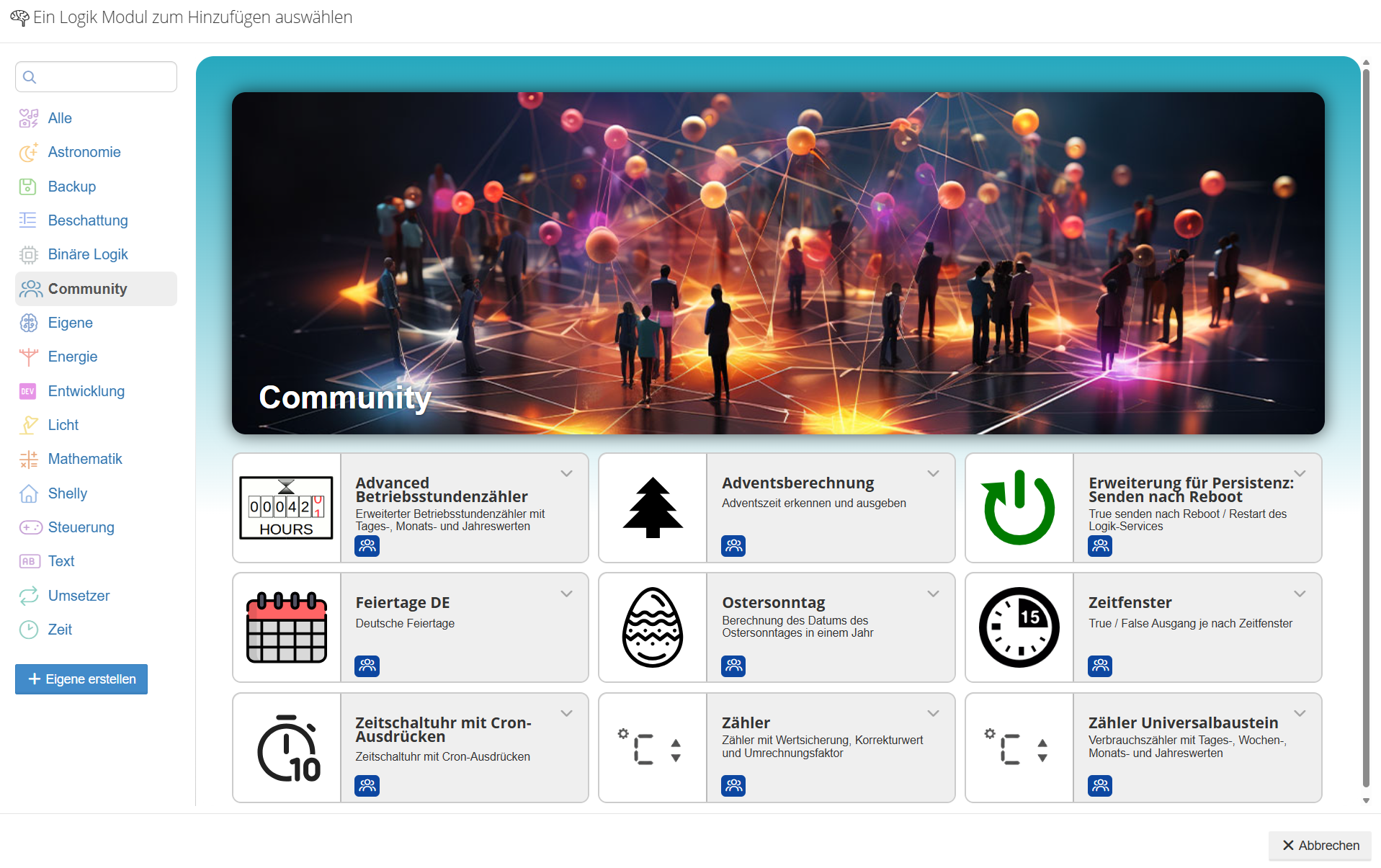Click the green power icon for Persistenz module
The height and width of the screenshot is (868, 1381).
coord(1019,507)
